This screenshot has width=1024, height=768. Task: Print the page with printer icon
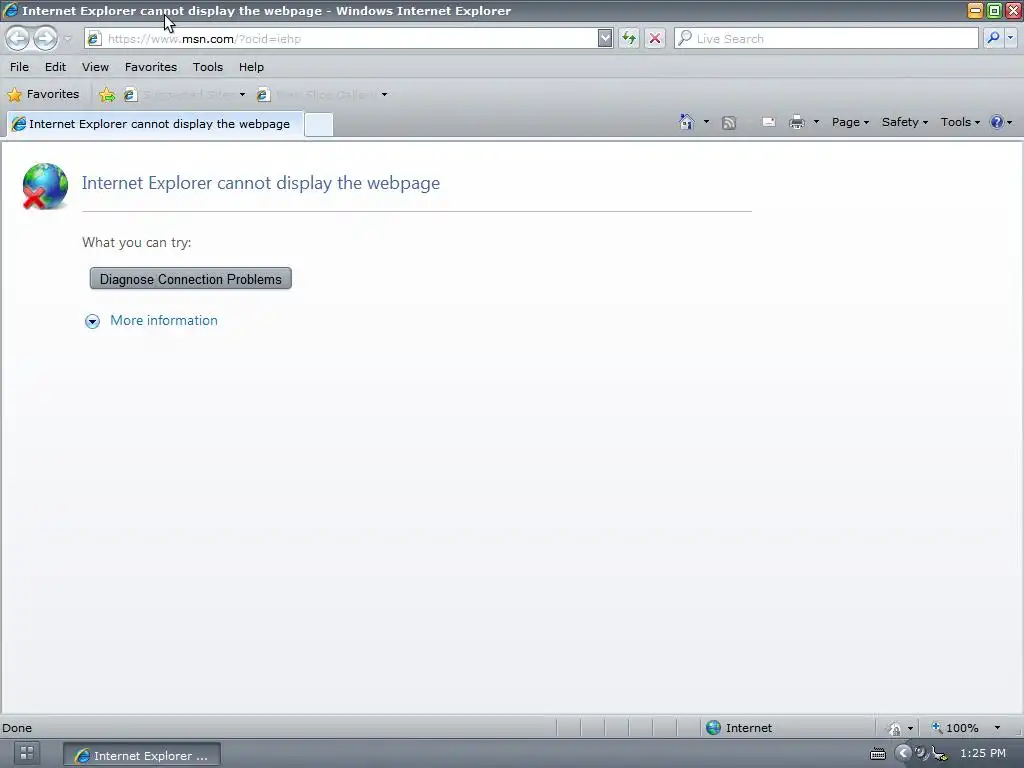pos(797,122)
